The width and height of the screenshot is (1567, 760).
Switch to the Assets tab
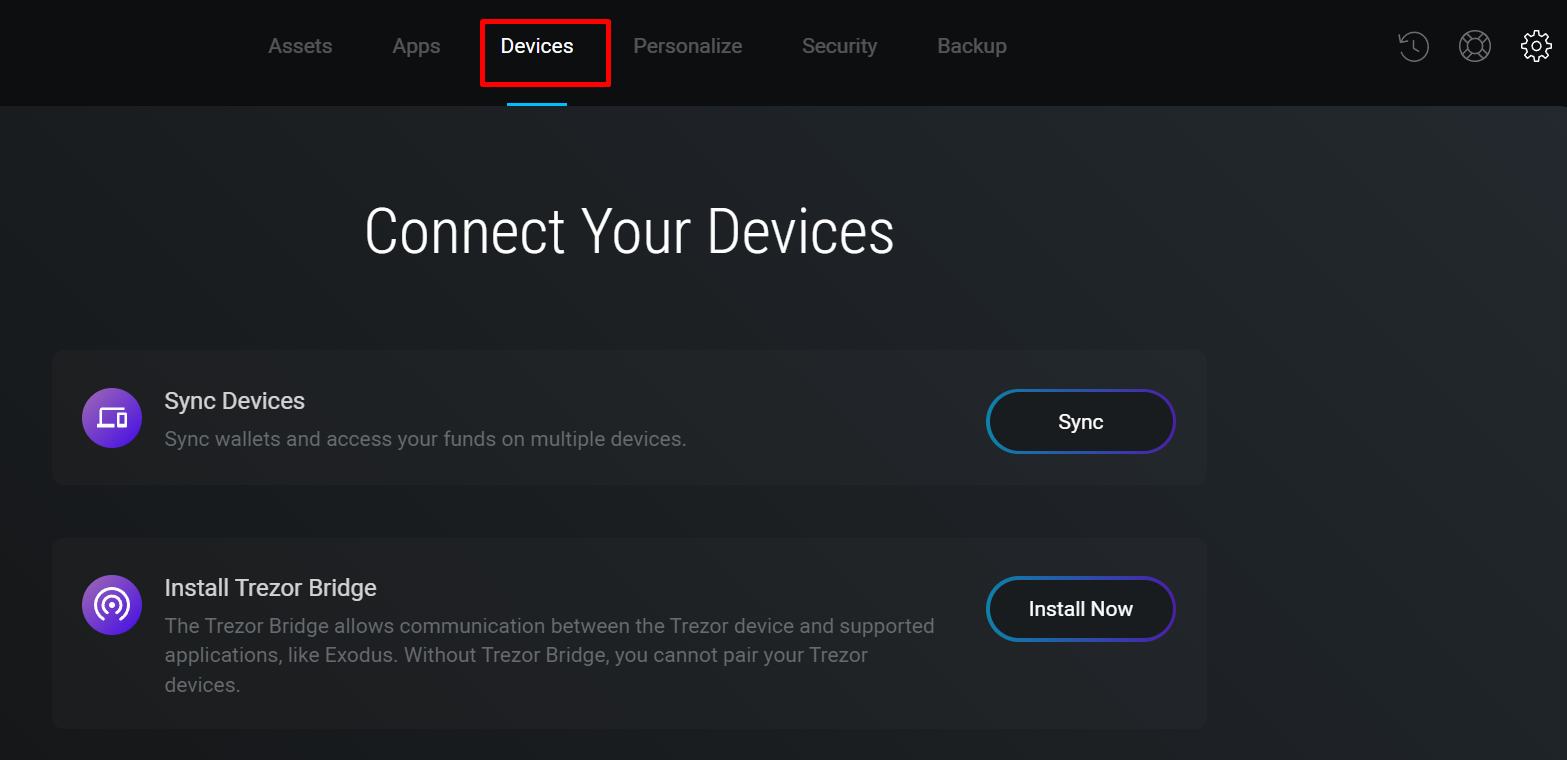tap(300, 46)
